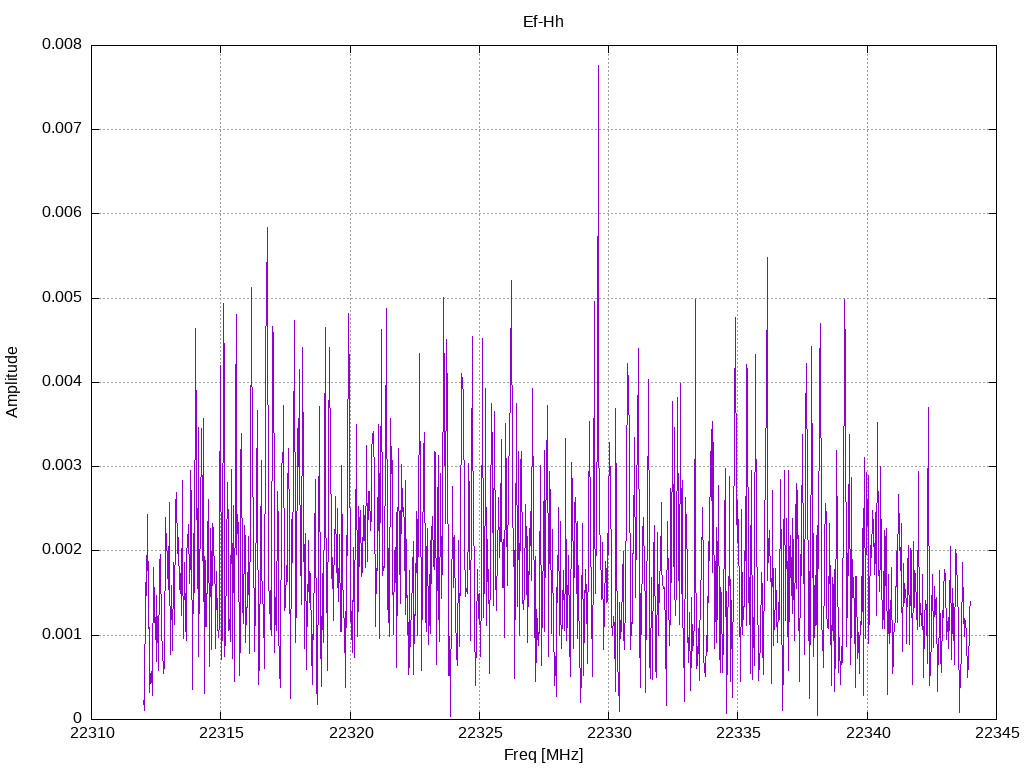Click the y-axis value 0.003
The width and height of the screenshot is (1024, 768).
(x=62, y=466)
